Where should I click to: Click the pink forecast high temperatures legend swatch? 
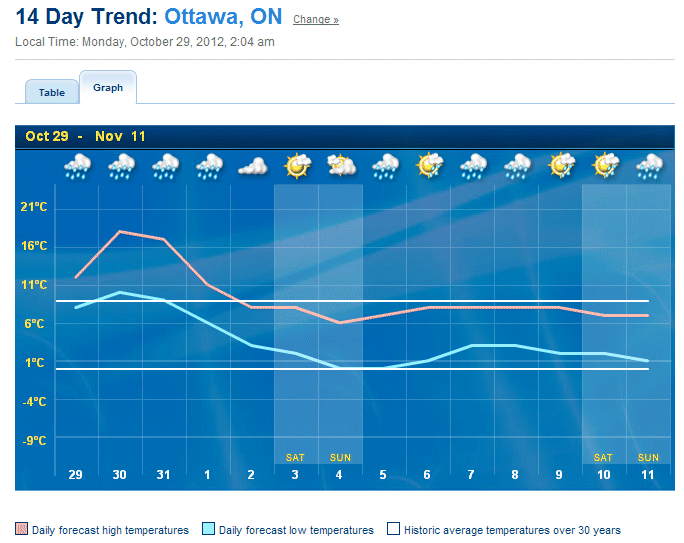(22, 529)
